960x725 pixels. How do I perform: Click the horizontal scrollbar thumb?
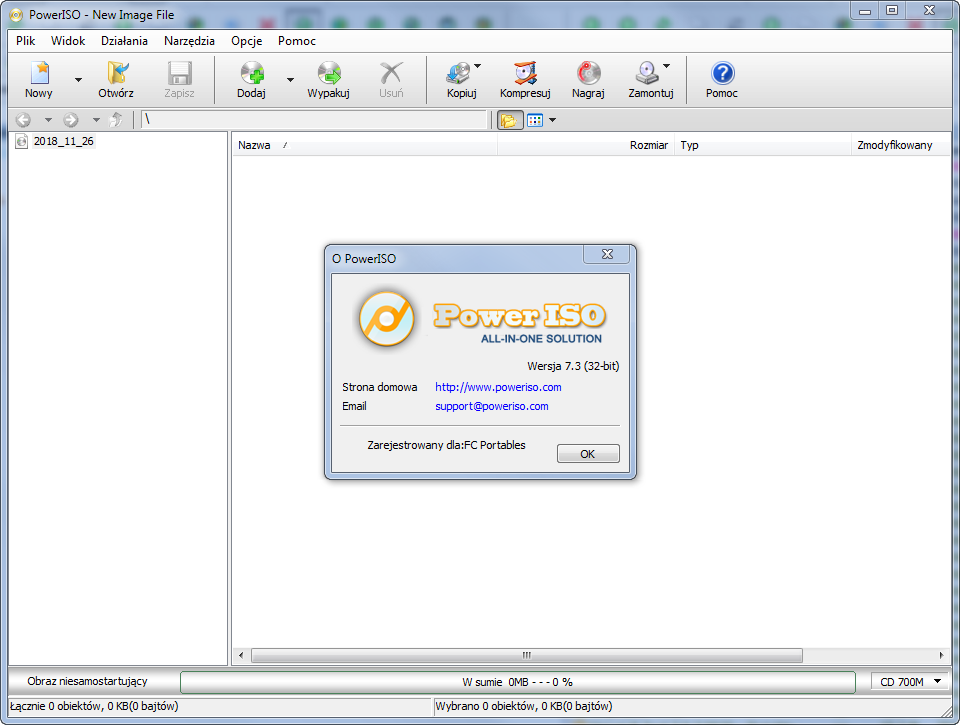pyautogui.click(x=527, y=655)
